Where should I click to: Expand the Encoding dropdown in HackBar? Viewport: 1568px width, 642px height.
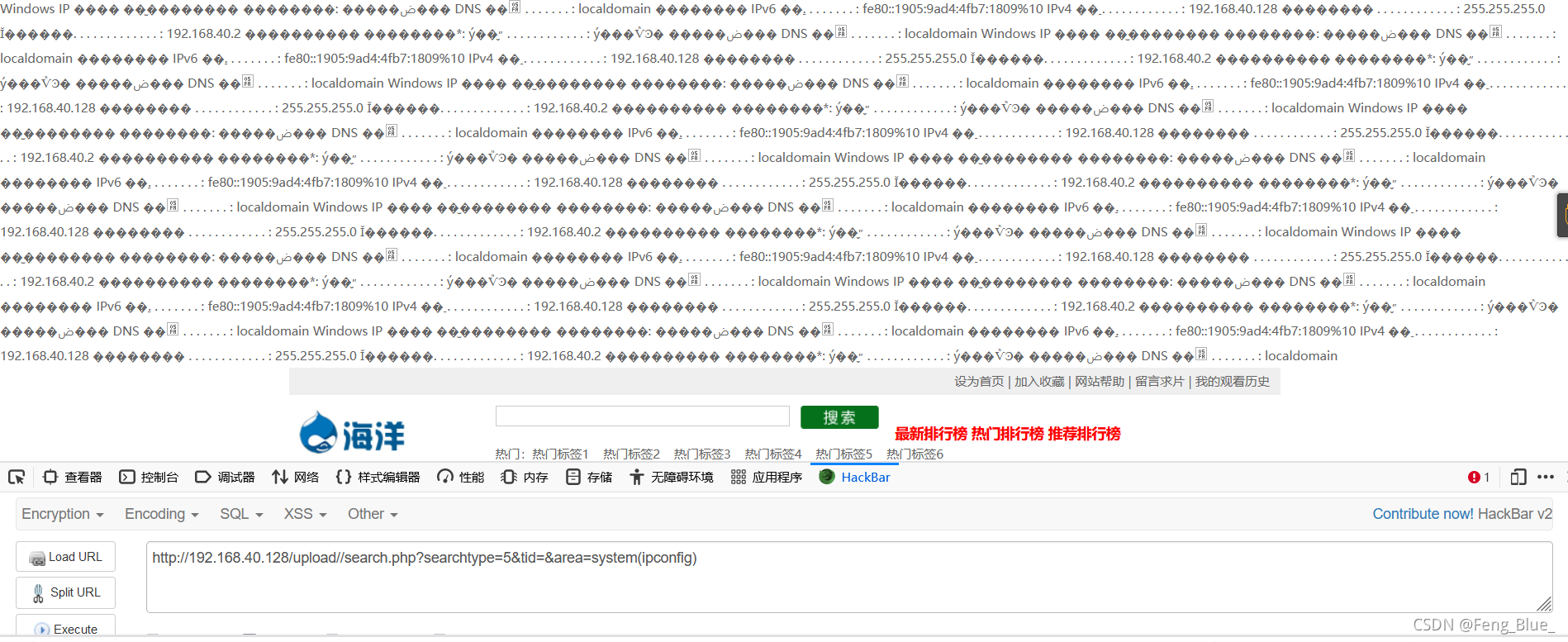(x=162, y=514)
